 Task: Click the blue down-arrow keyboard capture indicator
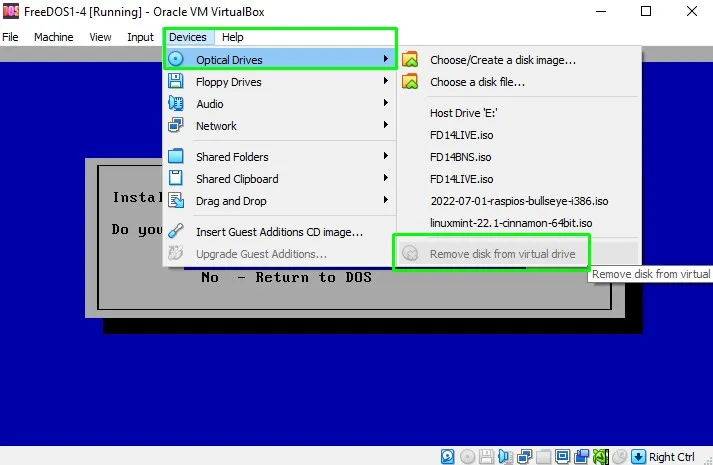(x=638, y=456)
